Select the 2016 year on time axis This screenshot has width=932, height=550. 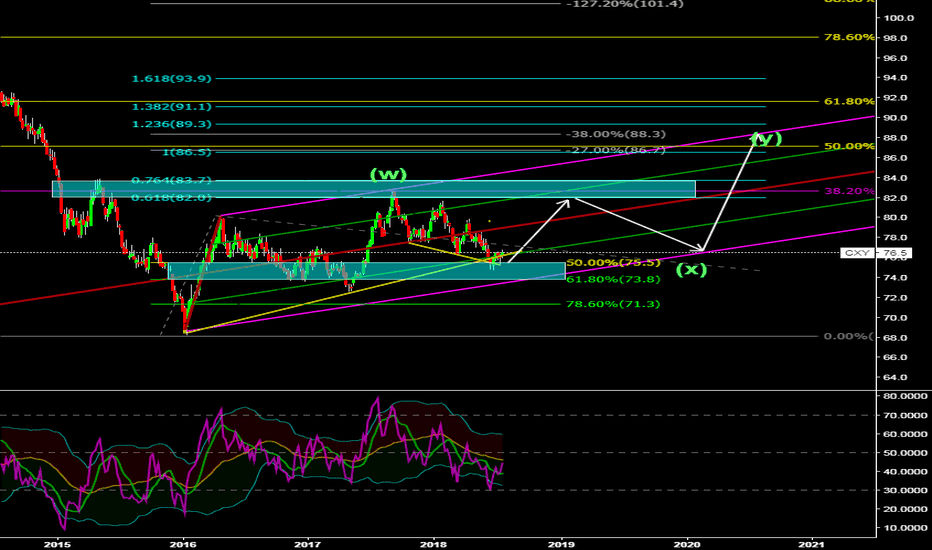183,544
